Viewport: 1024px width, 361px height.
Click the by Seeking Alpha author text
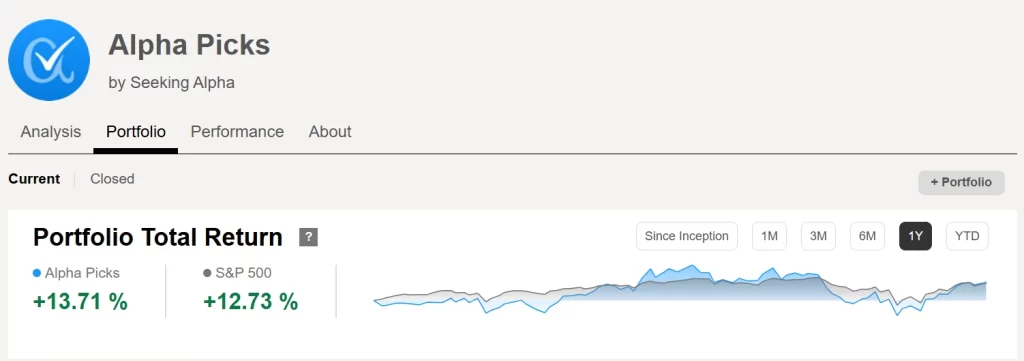click(x=171, y=83)
